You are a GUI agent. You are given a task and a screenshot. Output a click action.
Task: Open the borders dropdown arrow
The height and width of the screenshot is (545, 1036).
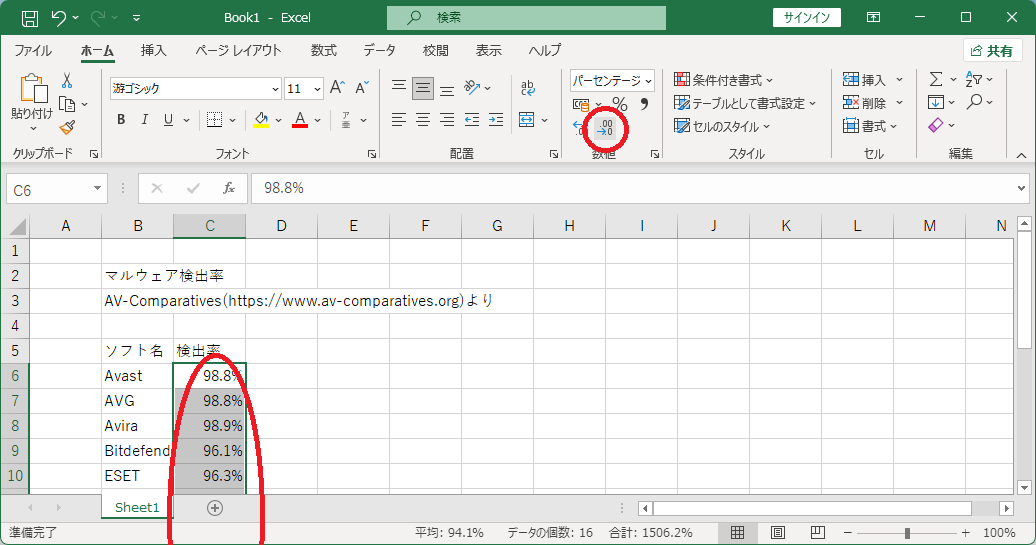click(x=233, y=120)
